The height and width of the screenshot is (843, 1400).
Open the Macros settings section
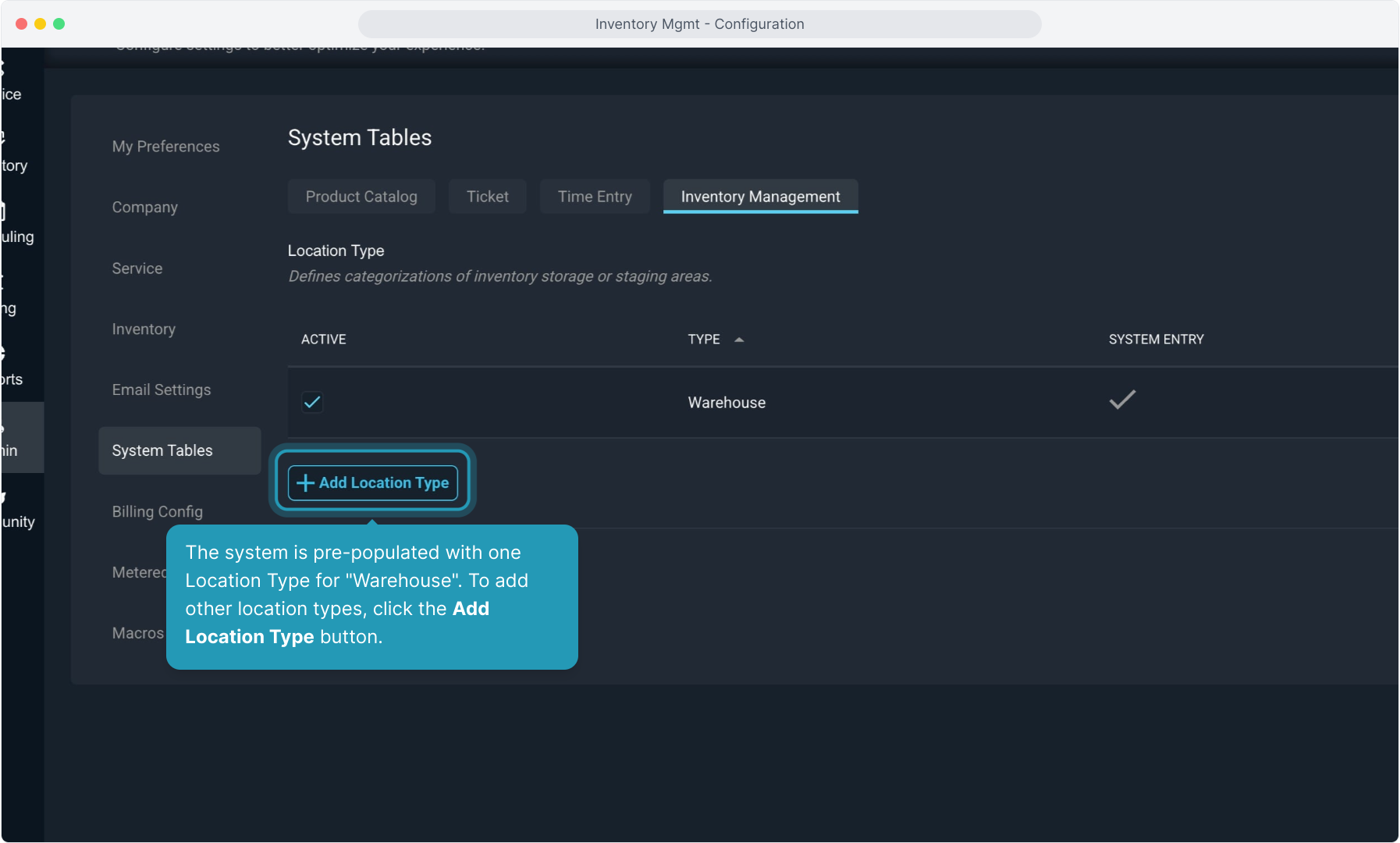(138, 633)
